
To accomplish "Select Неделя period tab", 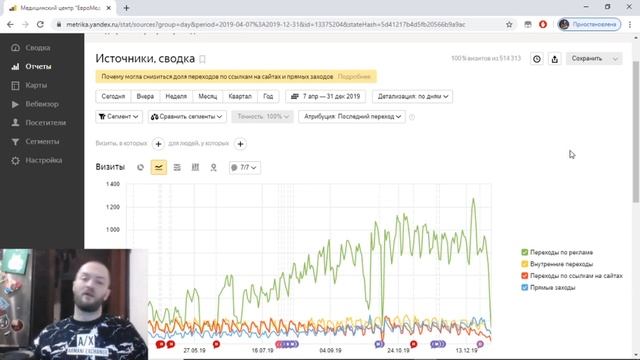I will (176, 97).
